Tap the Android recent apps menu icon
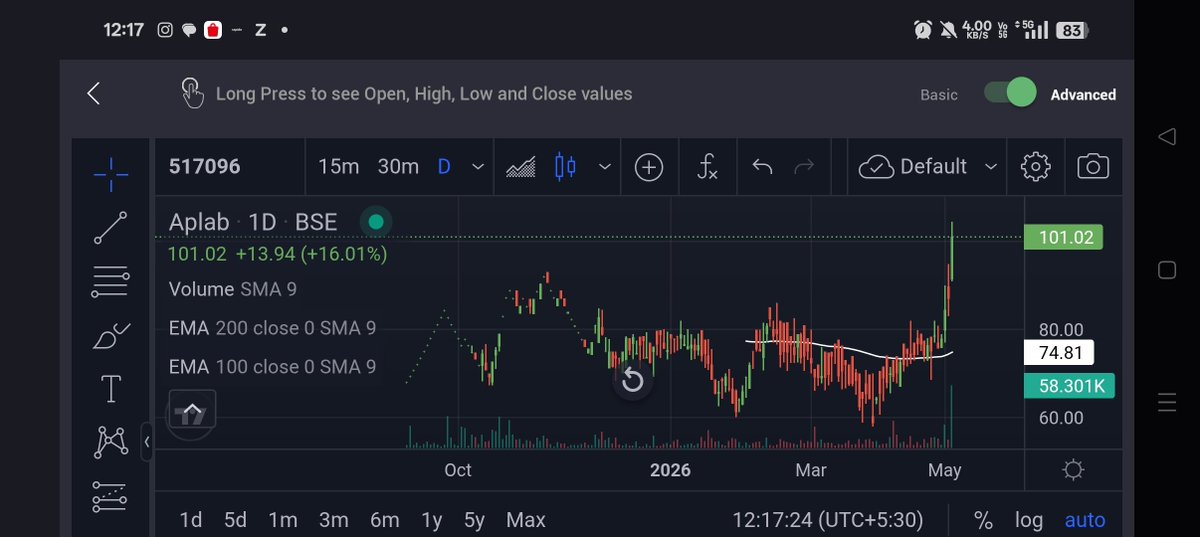Viewport: 1200px width, 537px height. [1167, 403]
